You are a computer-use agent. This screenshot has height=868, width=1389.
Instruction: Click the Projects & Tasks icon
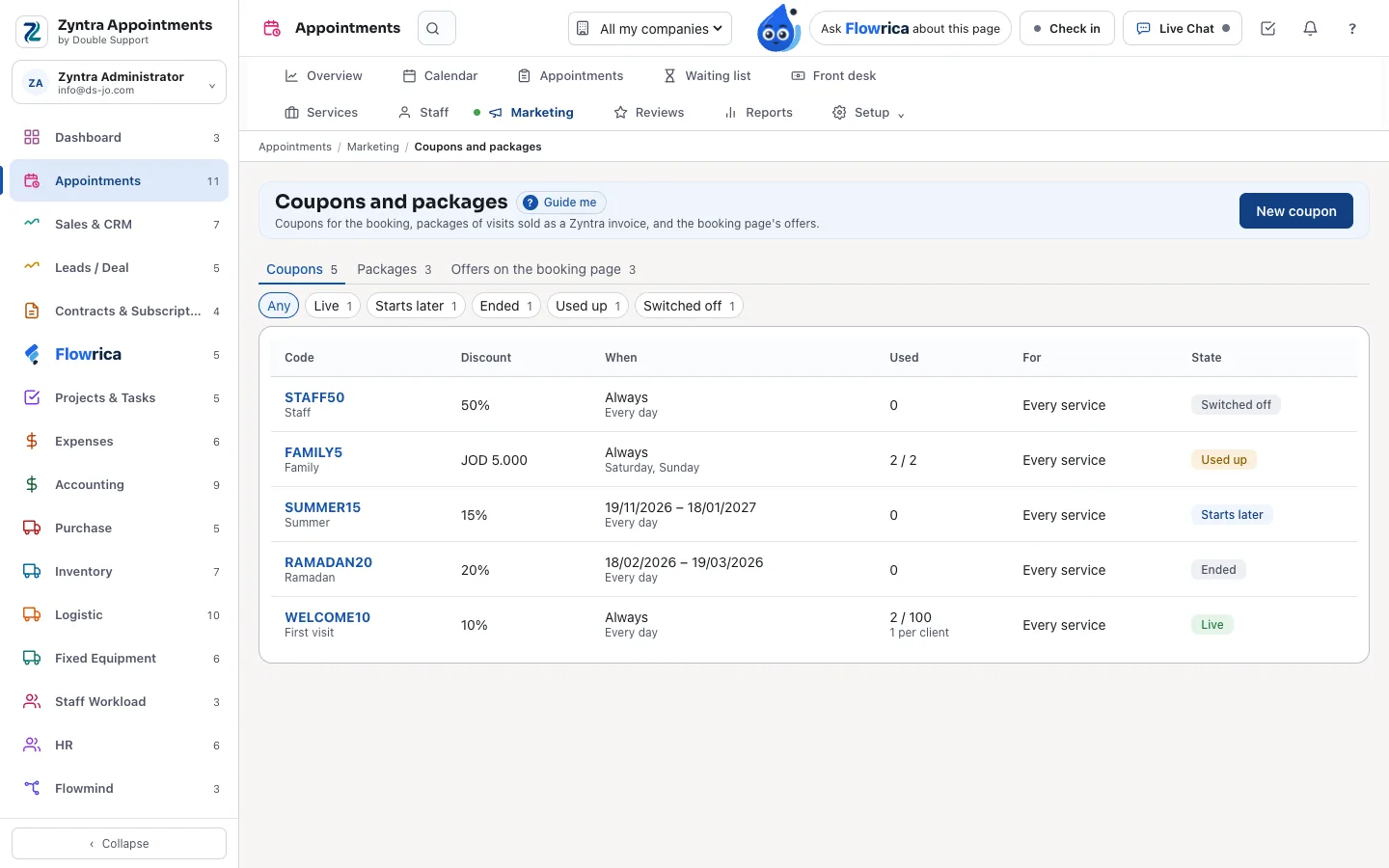(x=32, y=397)
